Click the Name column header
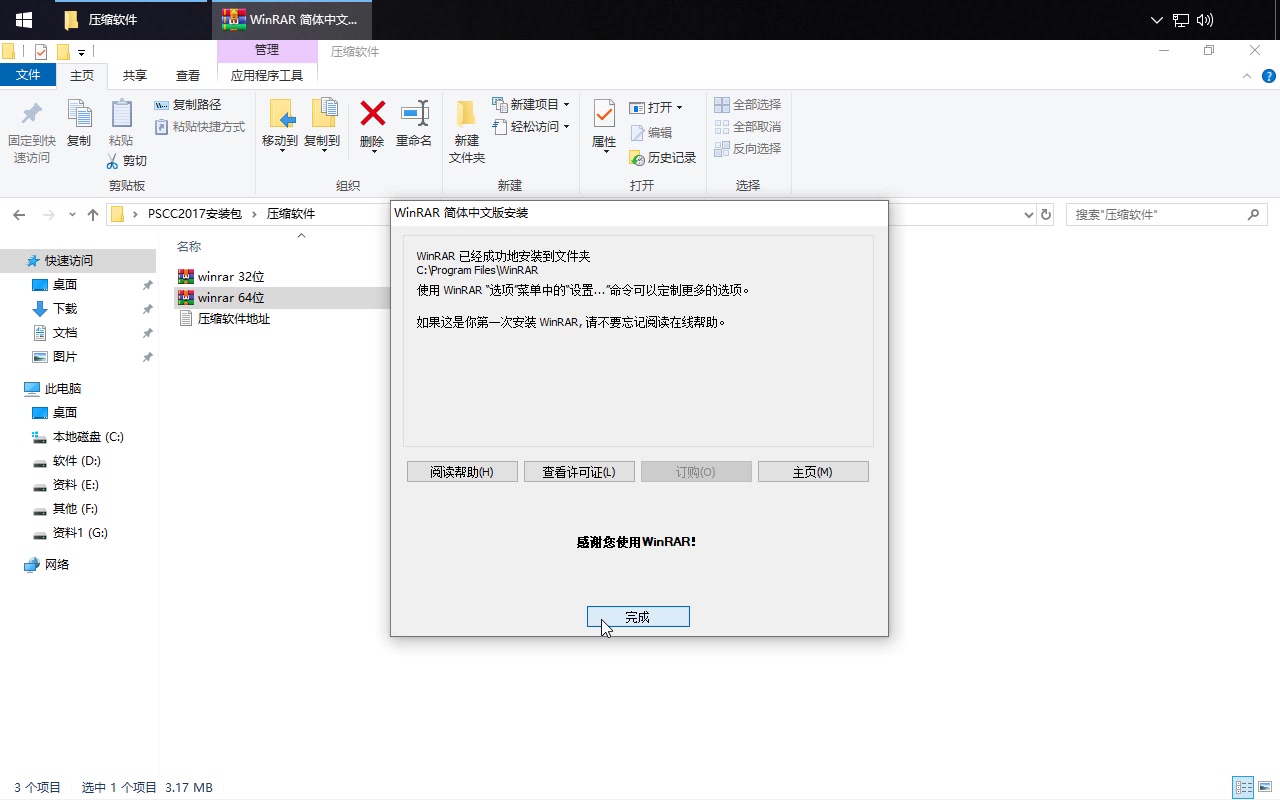Image resolution: width=1280 pixels, height=800 pixels. tap(189, 246)
